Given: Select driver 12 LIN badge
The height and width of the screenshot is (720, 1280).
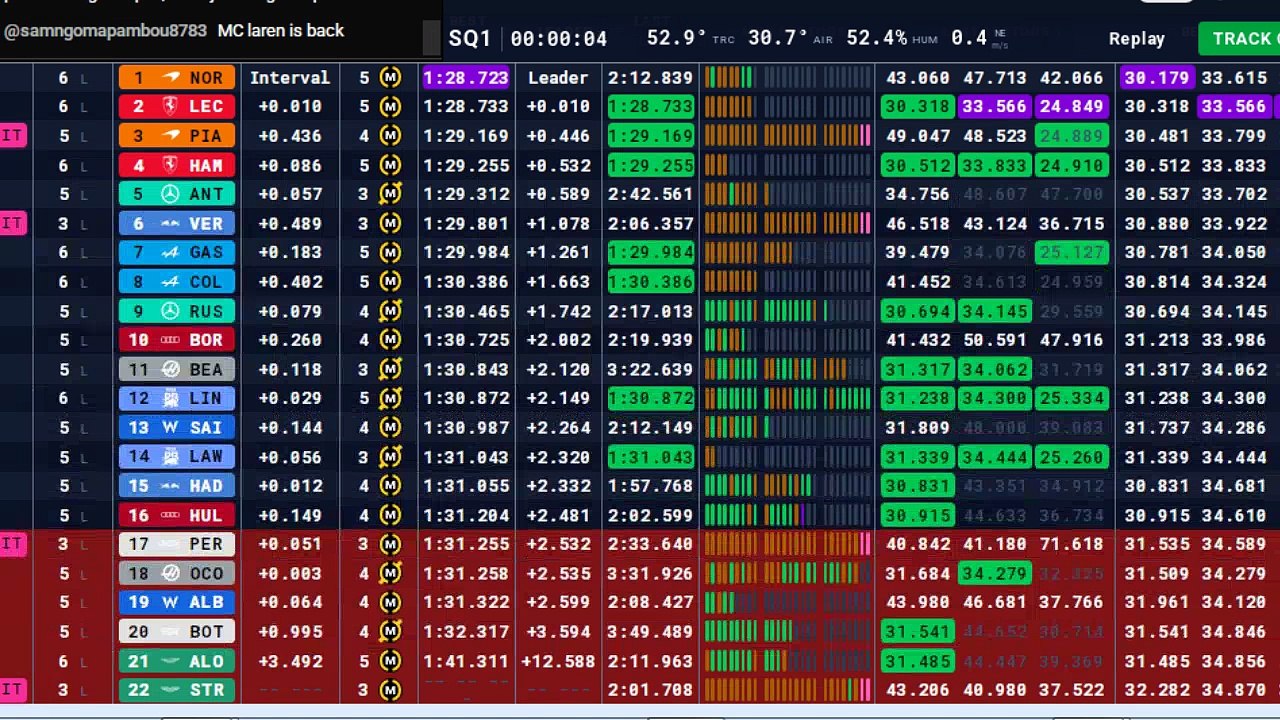Looking at the screenshot, I should click(x=177, y=398).
